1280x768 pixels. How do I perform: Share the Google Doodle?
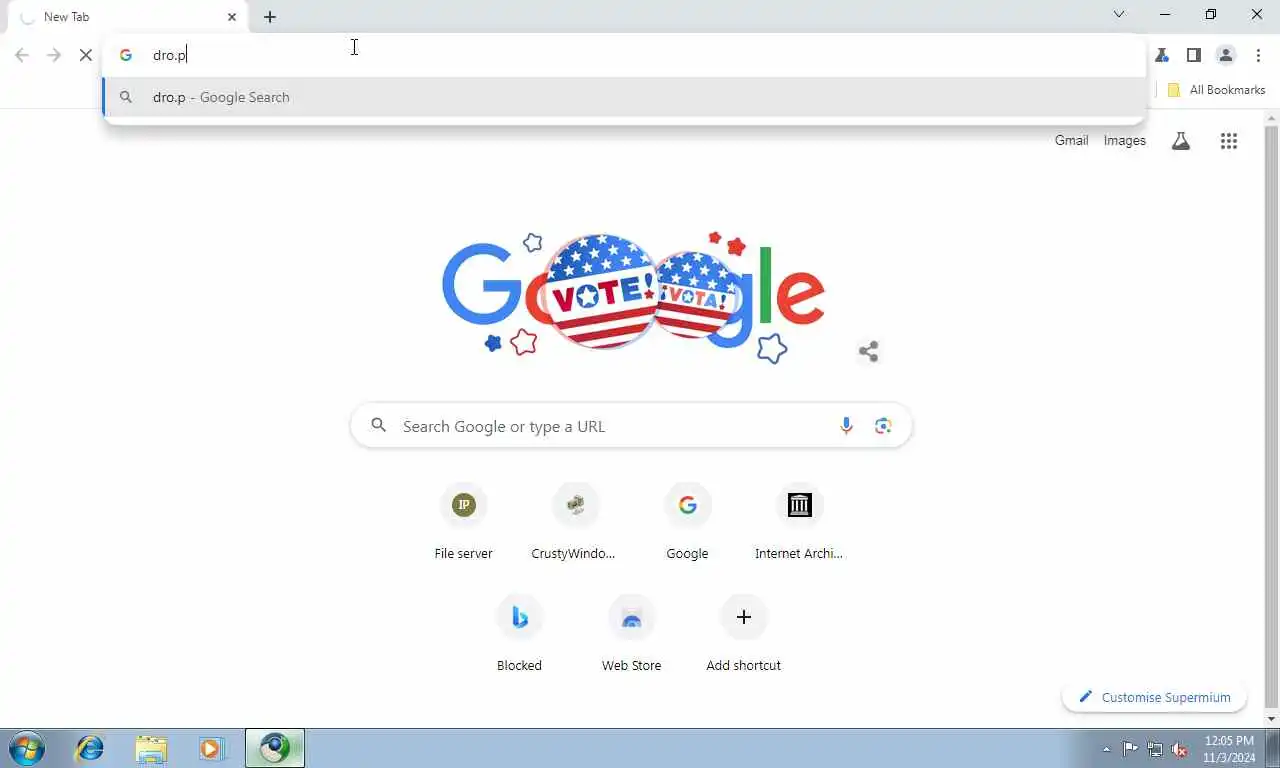click(868, 351)
